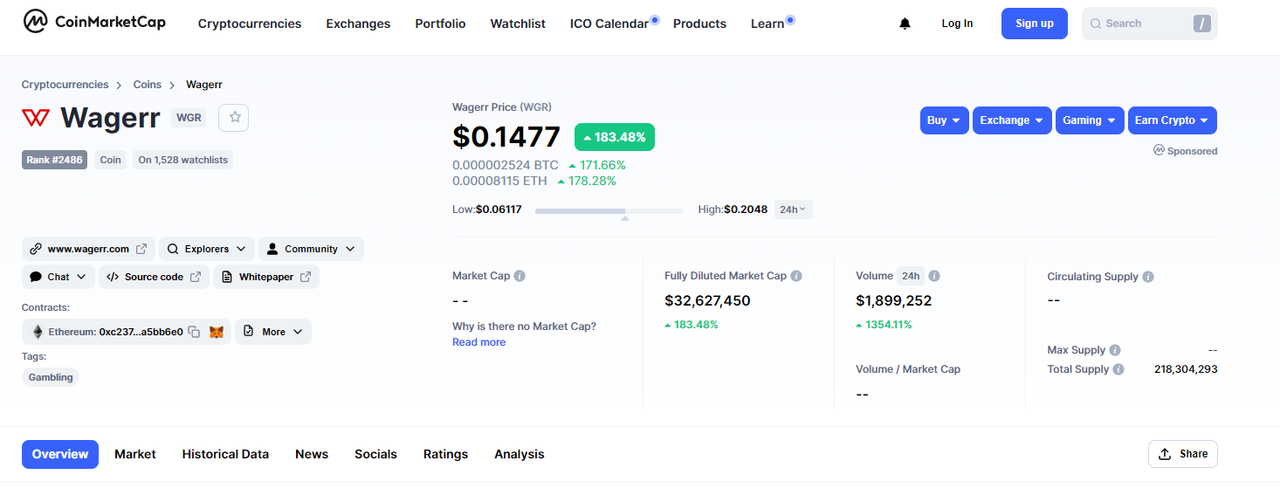This screenshot has width=1280, height=495.
Task: Click the low-high price range bar
Action: pyautogui.click(x=609, y=211)
